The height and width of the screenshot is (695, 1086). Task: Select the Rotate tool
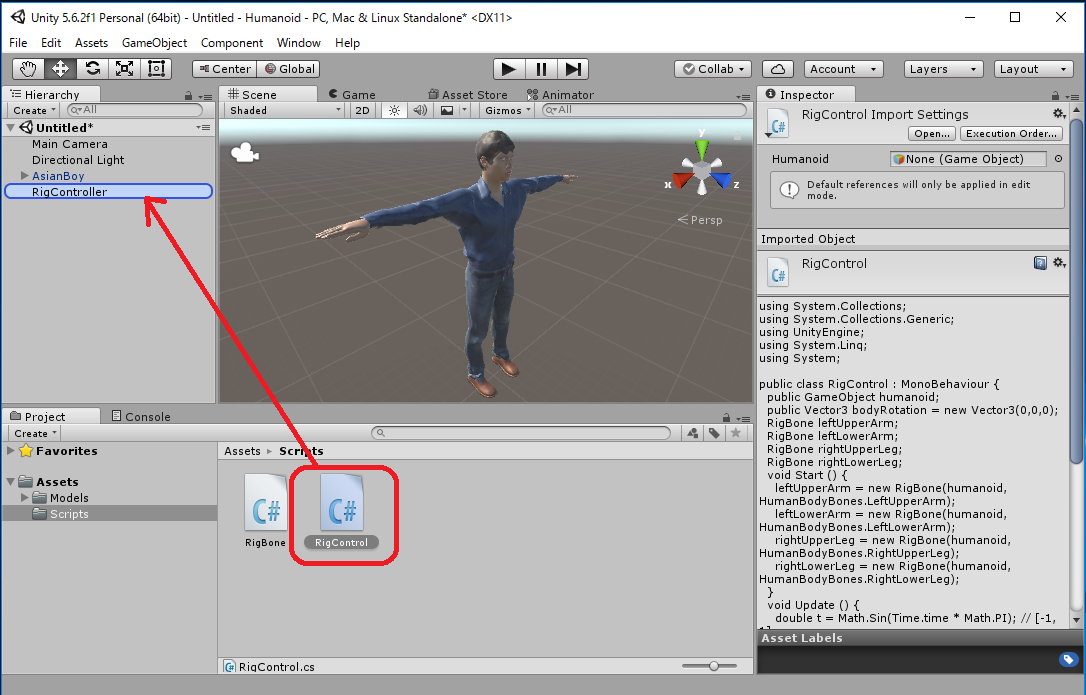(x=92, y=69)
